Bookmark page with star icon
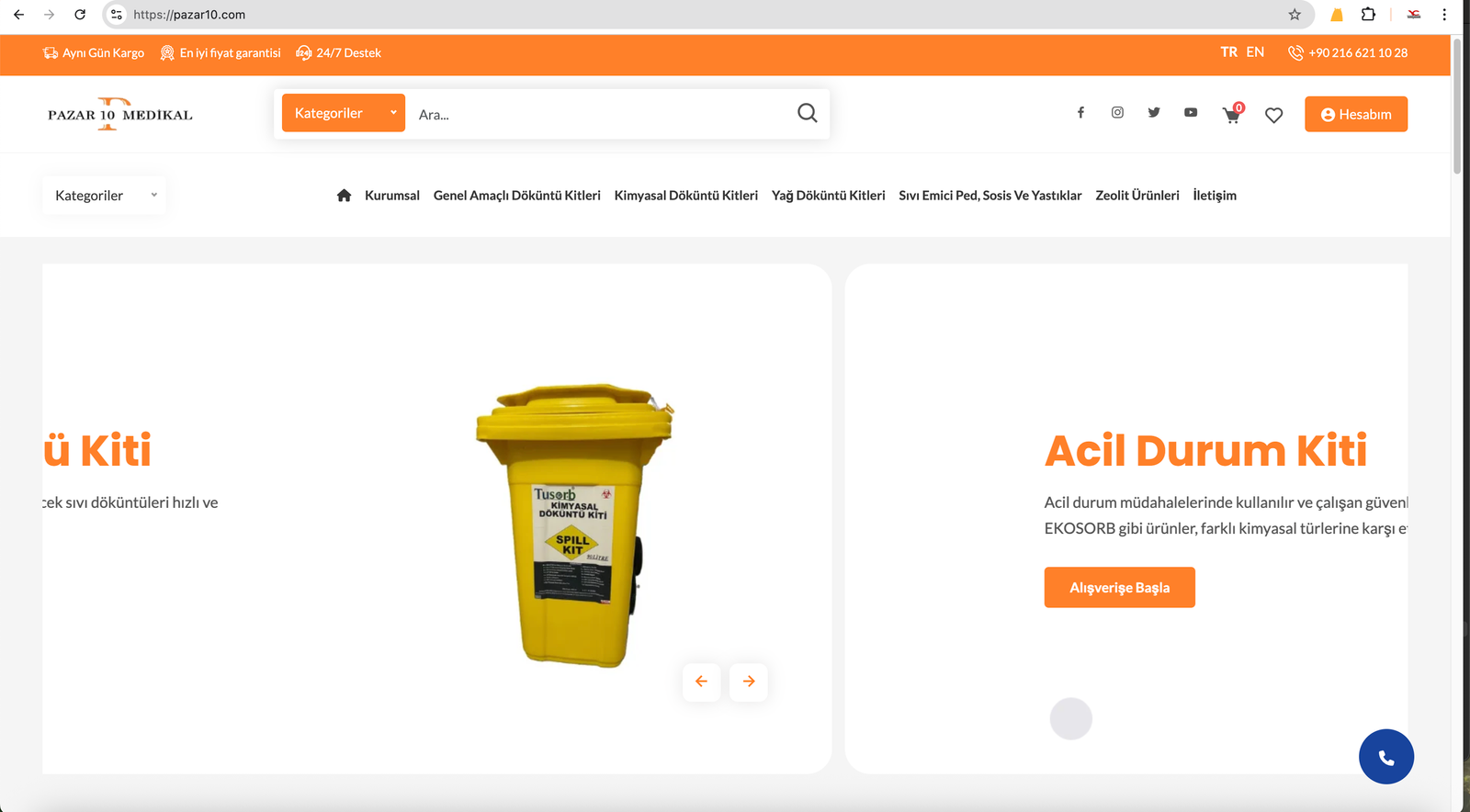 coord(1295,15)
